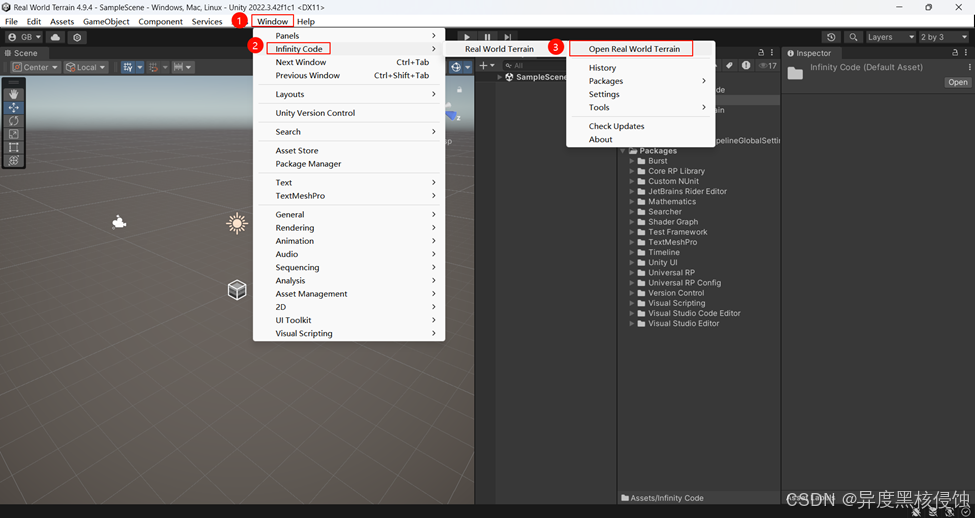The width and height of the screenshot is (975, 518).
Task: Open the 2 by 3 layout dropdown
Action: coord(944,37)
